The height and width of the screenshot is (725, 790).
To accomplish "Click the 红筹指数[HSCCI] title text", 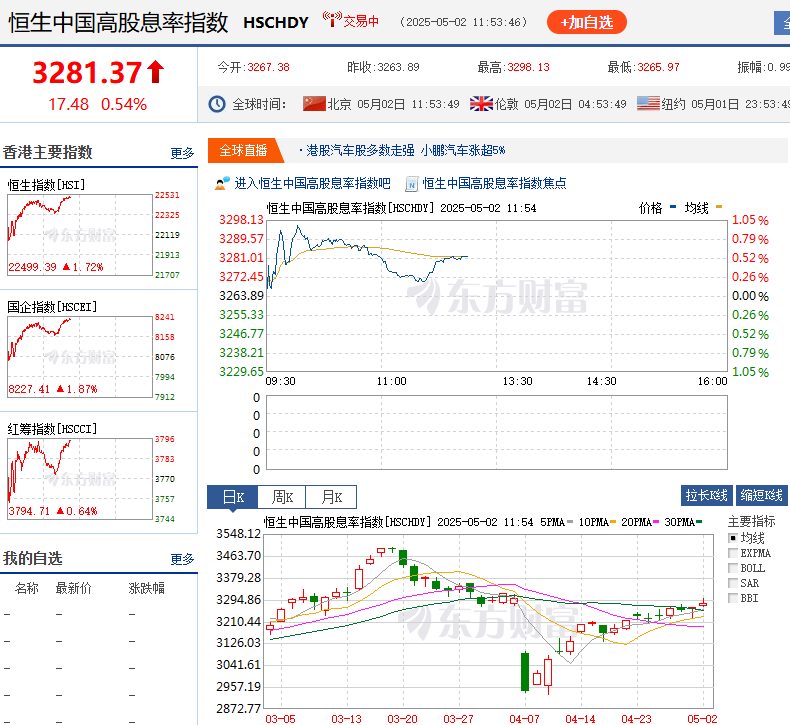I will point(52,429).
